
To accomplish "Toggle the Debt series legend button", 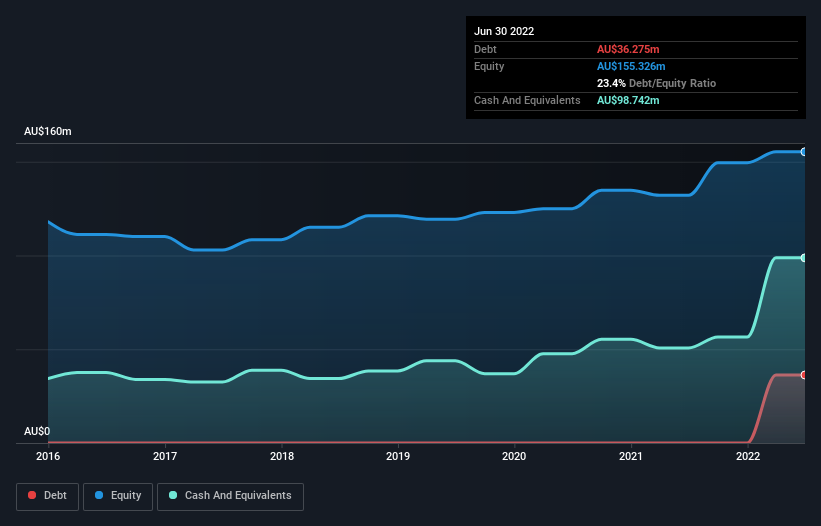I will (48, 496).
